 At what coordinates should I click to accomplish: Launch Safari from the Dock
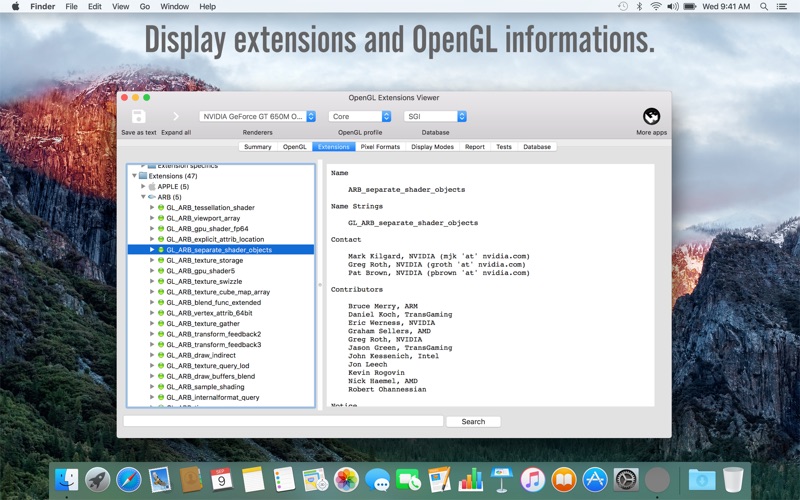click(129, 480)
